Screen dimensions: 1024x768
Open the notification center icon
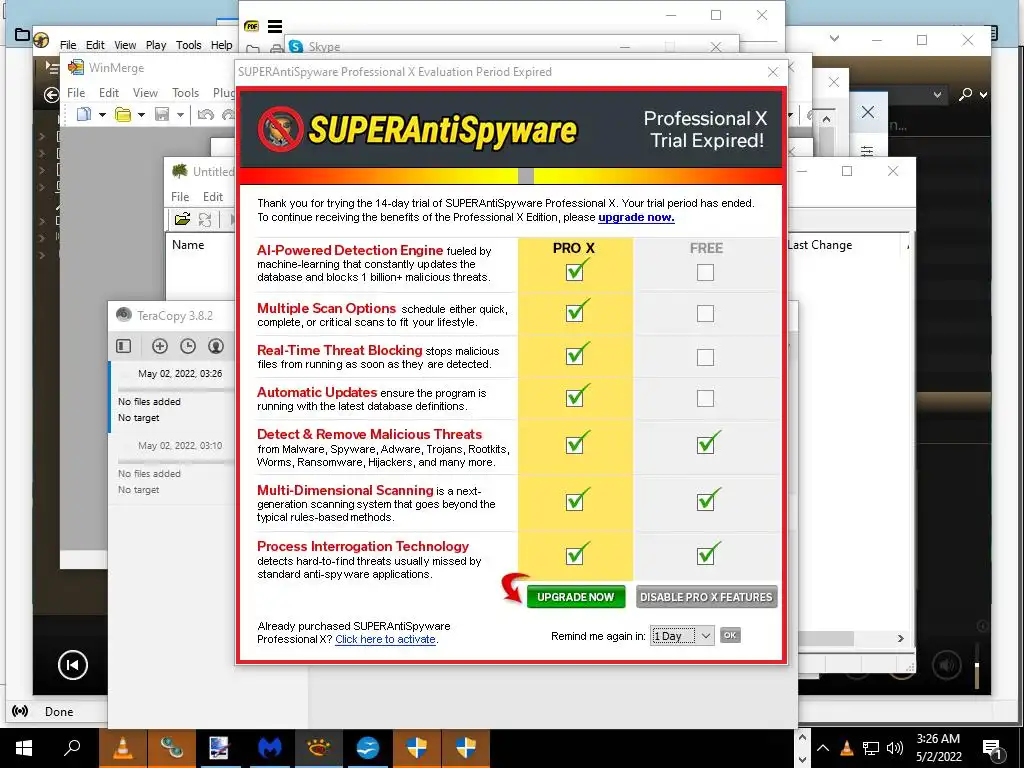[993, 749]
